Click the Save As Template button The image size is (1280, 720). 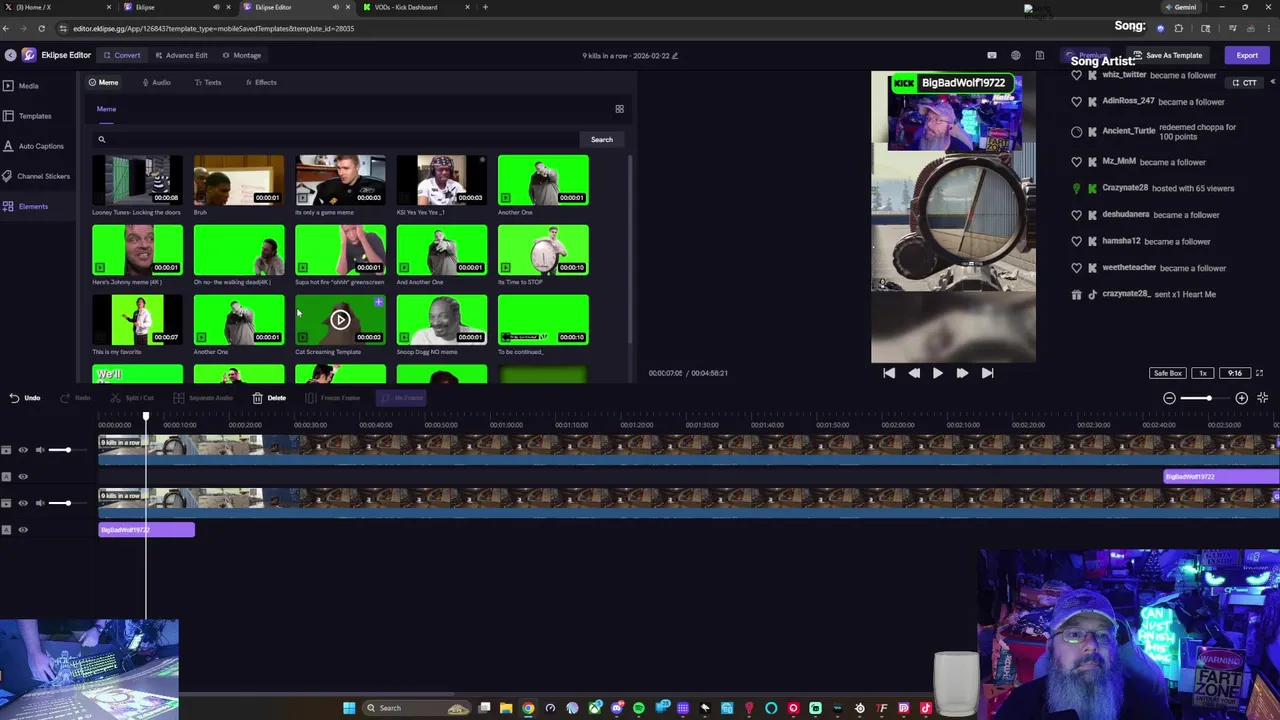[x=1167, y=55]
